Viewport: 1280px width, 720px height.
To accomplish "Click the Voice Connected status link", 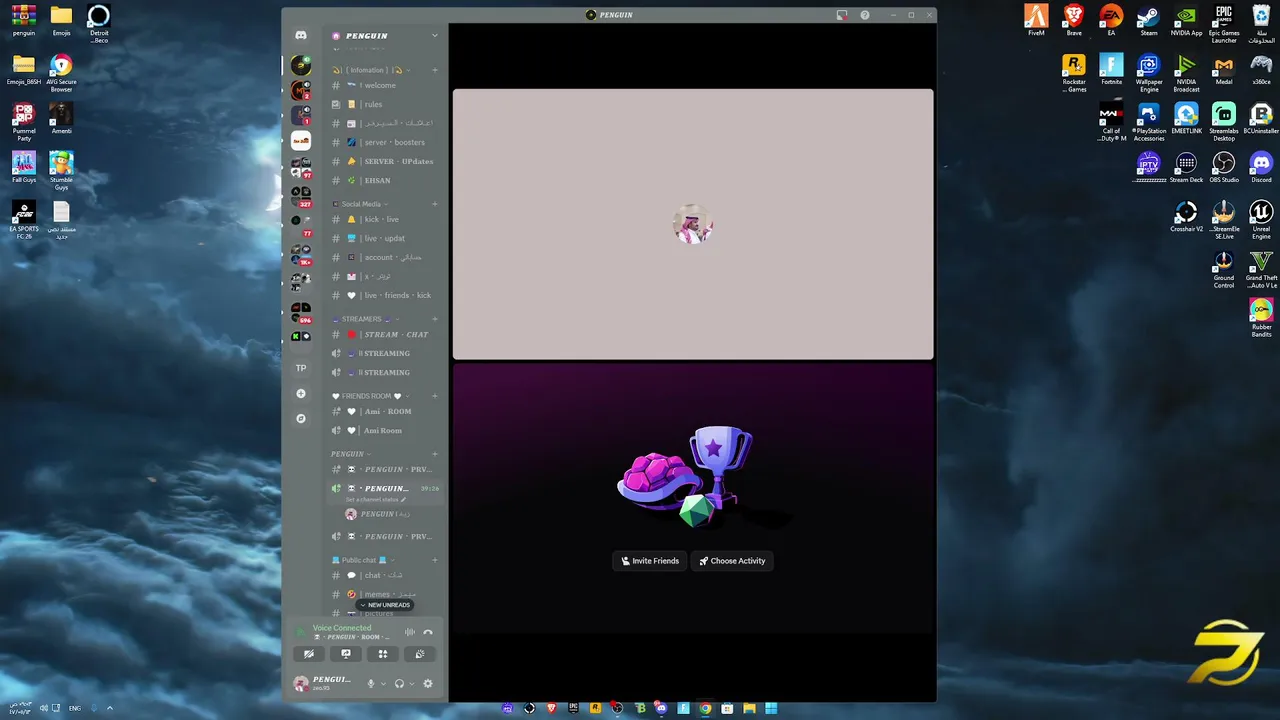I will tap(342, 628).
